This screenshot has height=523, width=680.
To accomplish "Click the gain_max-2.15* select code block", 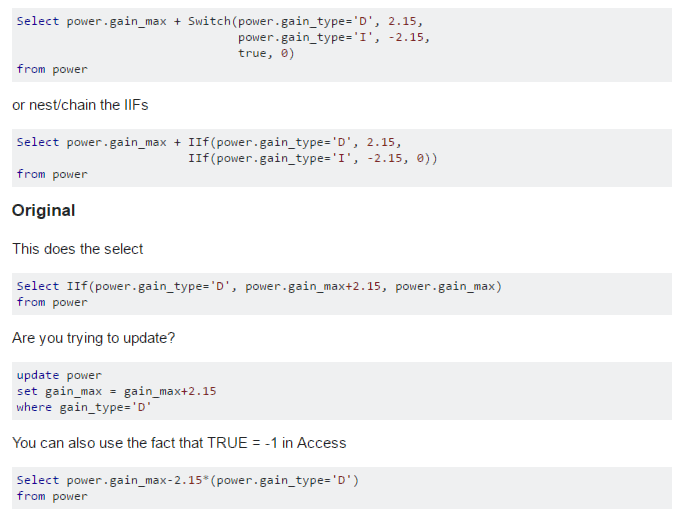I will point(342,488).
